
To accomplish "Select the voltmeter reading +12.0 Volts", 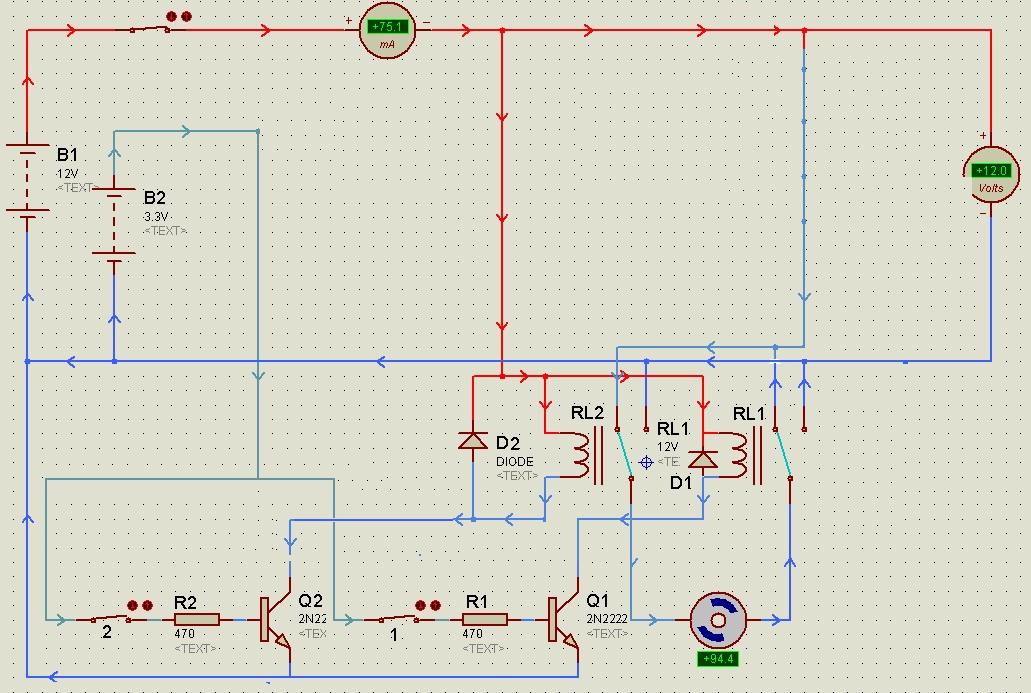I will [991, 175].
